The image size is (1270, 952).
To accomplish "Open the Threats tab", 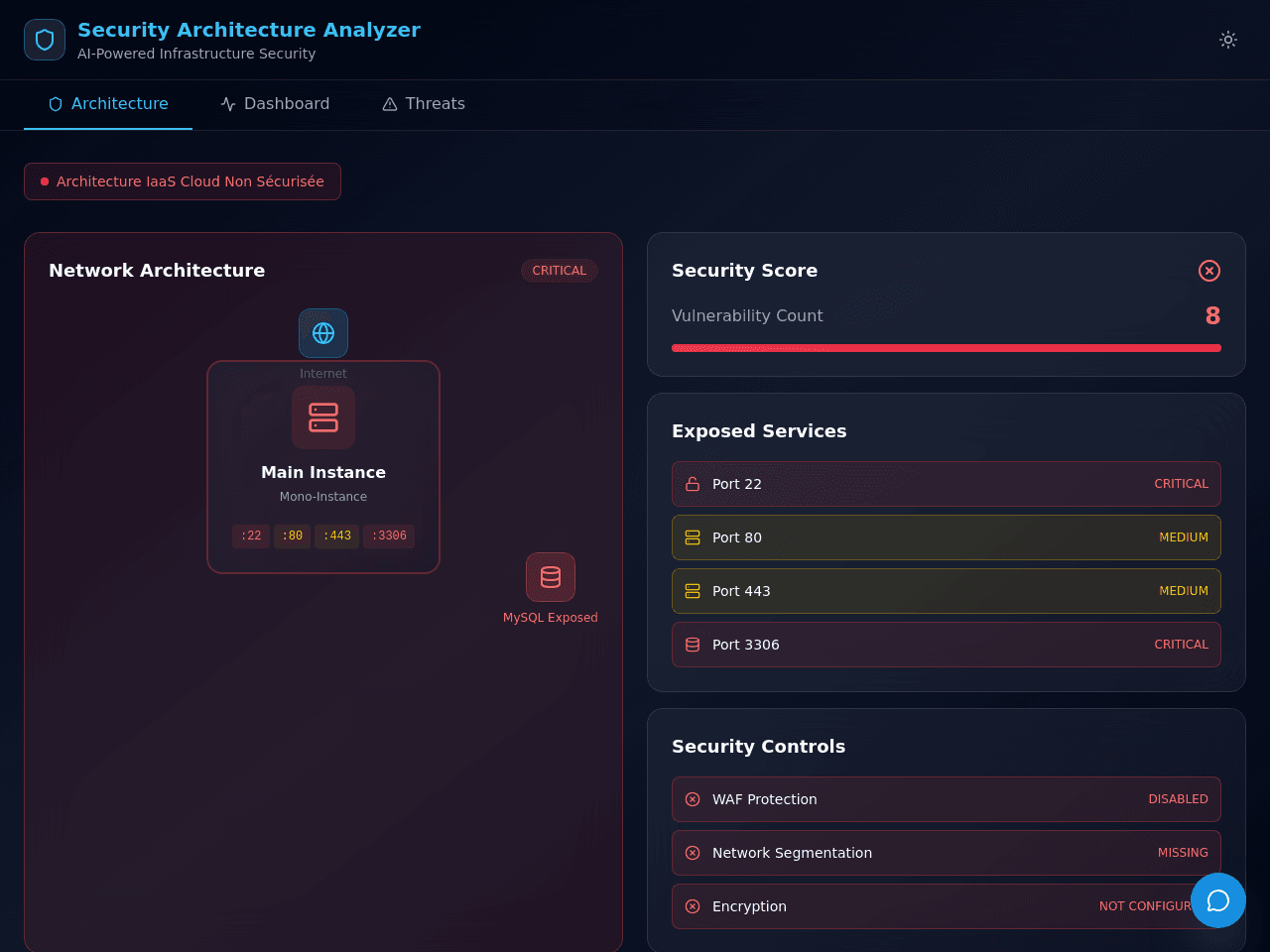I will (424, 104).
